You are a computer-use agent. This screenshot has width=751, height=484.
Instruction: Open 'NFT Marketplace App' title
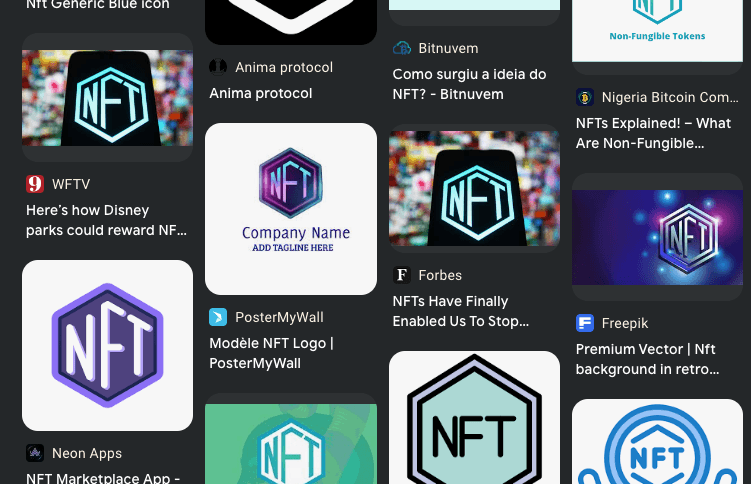pyautogui.click(x=103, y=478)
